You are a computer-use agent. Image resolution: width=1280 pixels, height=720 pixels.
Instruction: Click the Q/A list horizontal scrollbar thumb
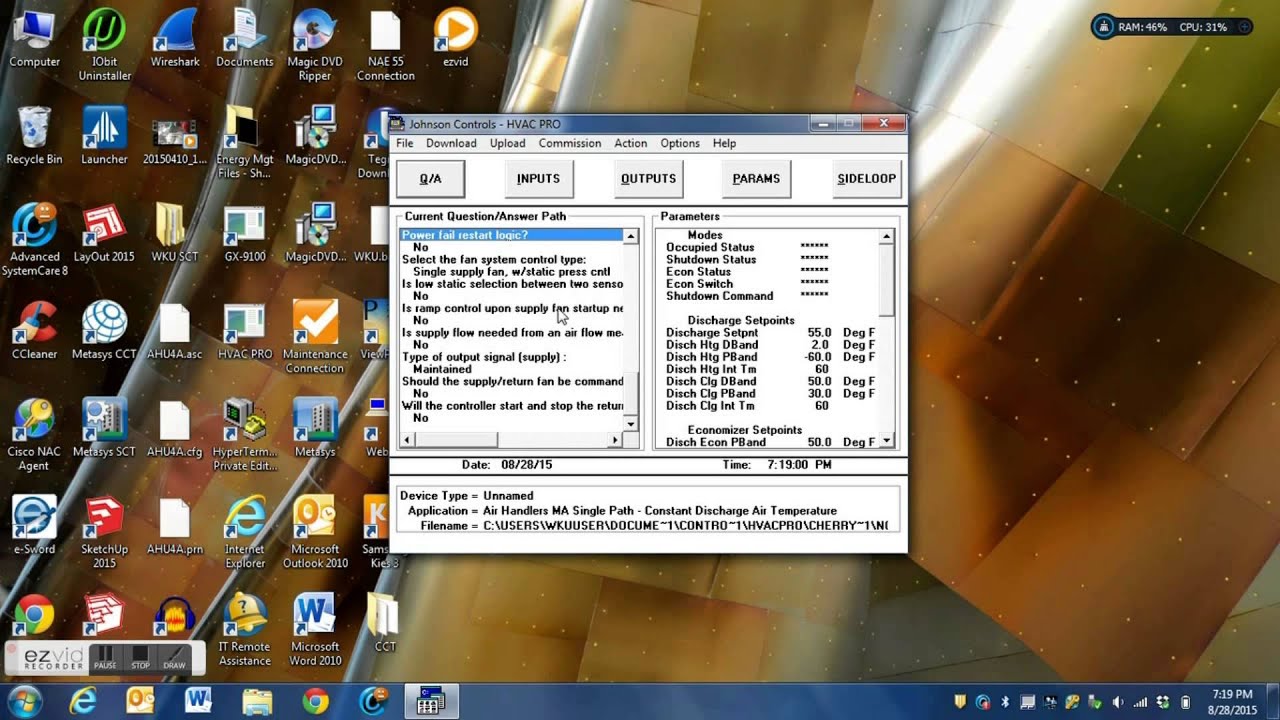pos(455,440)
